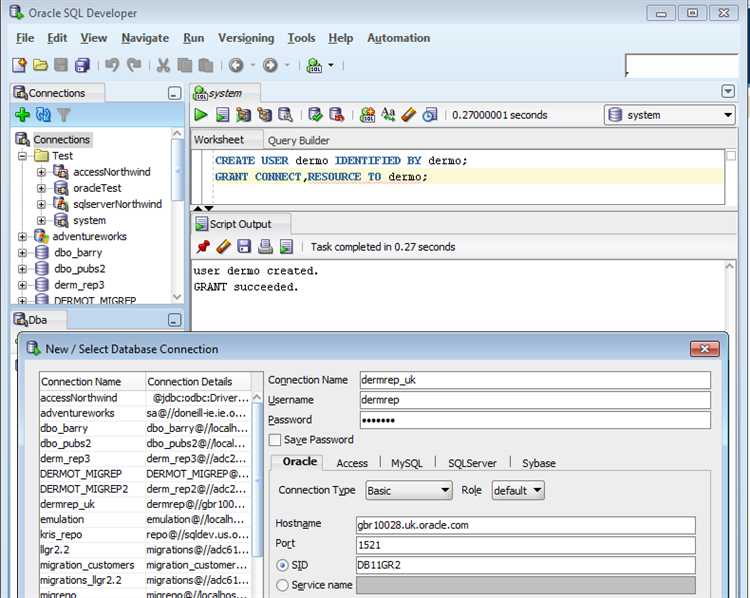Click the filter funnel icon in Connections panel
Image resolution: width=750 pixels, height=598 pixels.
point(64,115)
